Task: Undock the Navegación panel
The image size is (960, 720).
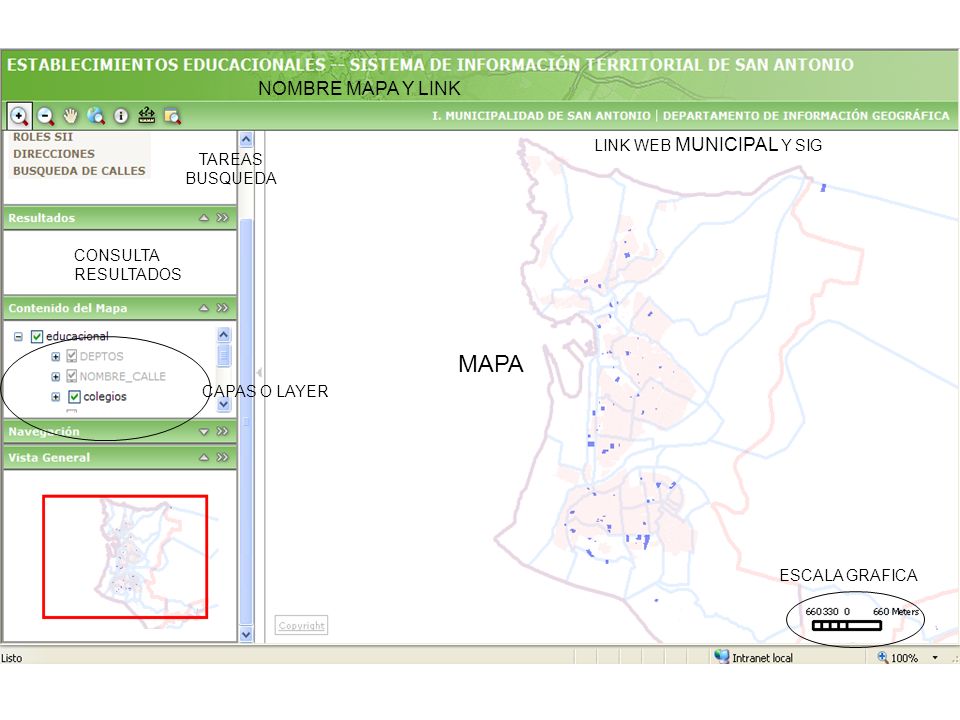Action: pos(222,432)
